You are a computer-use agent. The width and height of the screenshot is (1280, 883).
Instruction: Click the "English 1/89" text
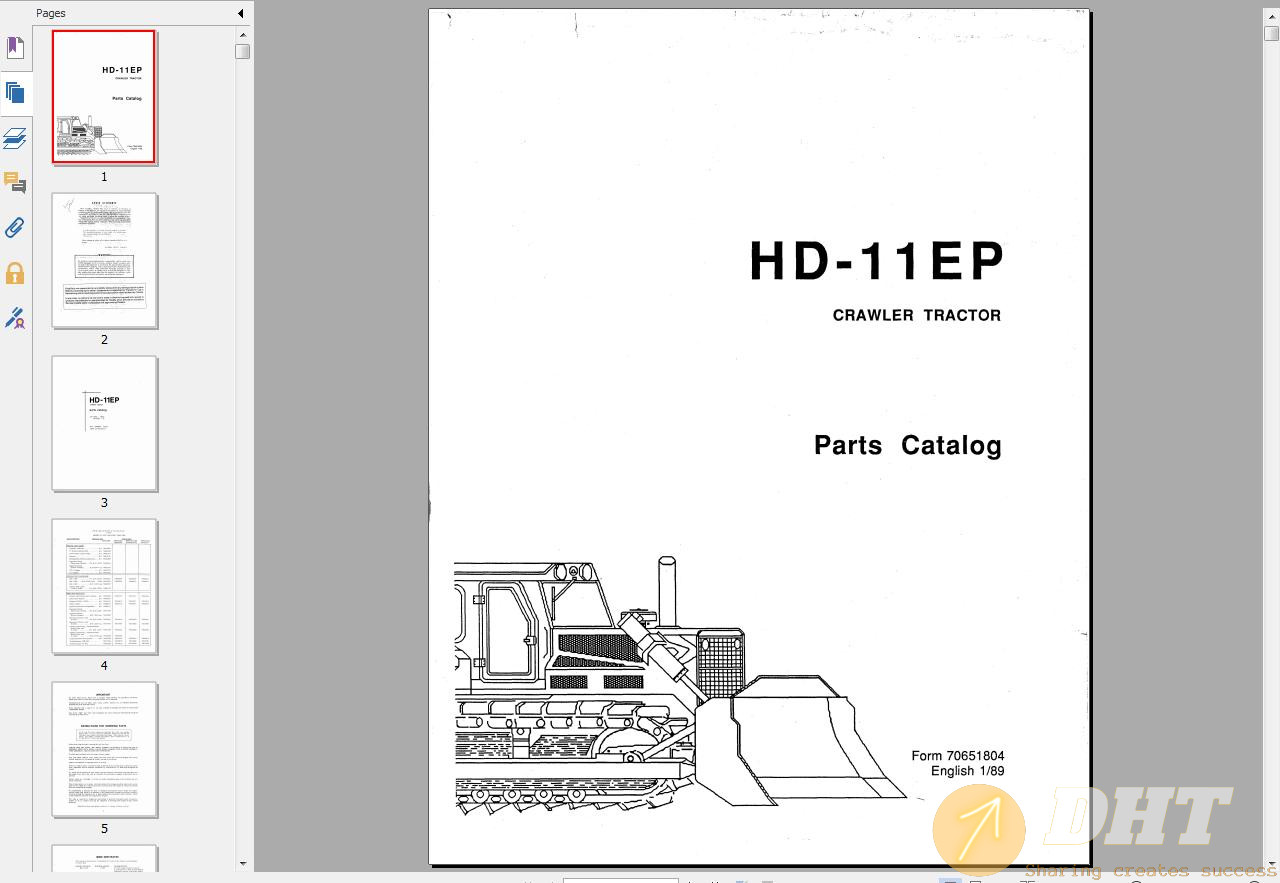click(x=967, y=771)
